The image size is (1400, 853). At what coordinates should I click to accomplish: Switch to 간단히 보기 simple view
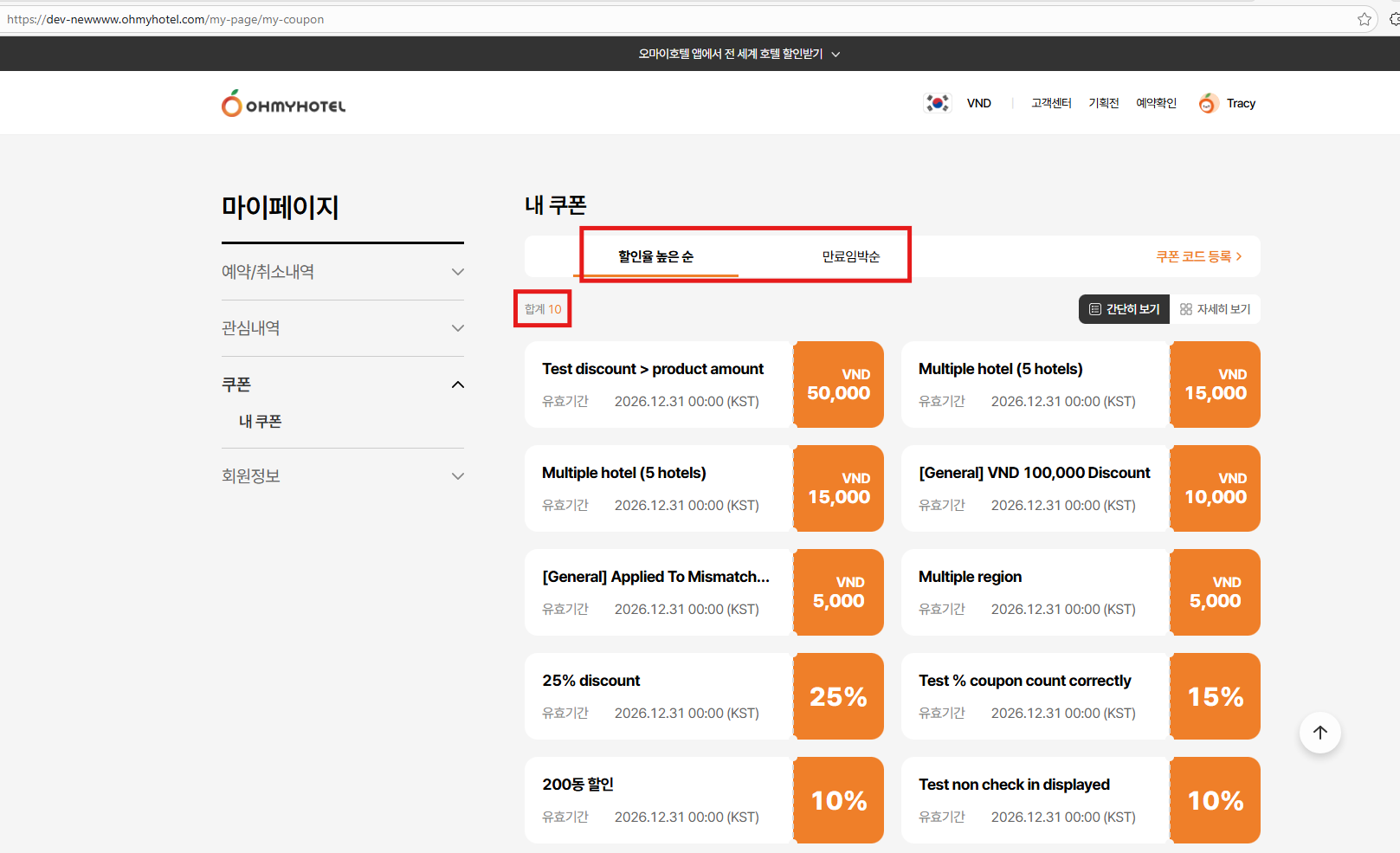click(x=1124, y=309)
